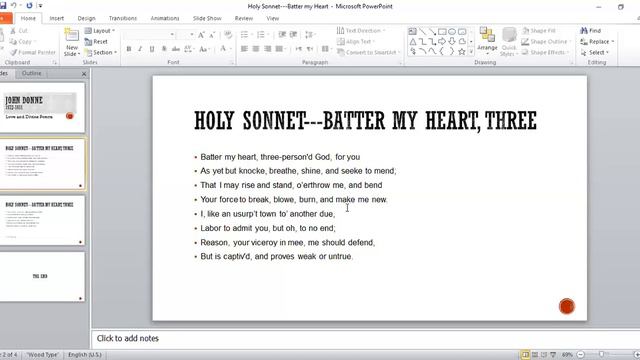640x360 pixels.
Task: Center the paragraph text
Action: 256,49
